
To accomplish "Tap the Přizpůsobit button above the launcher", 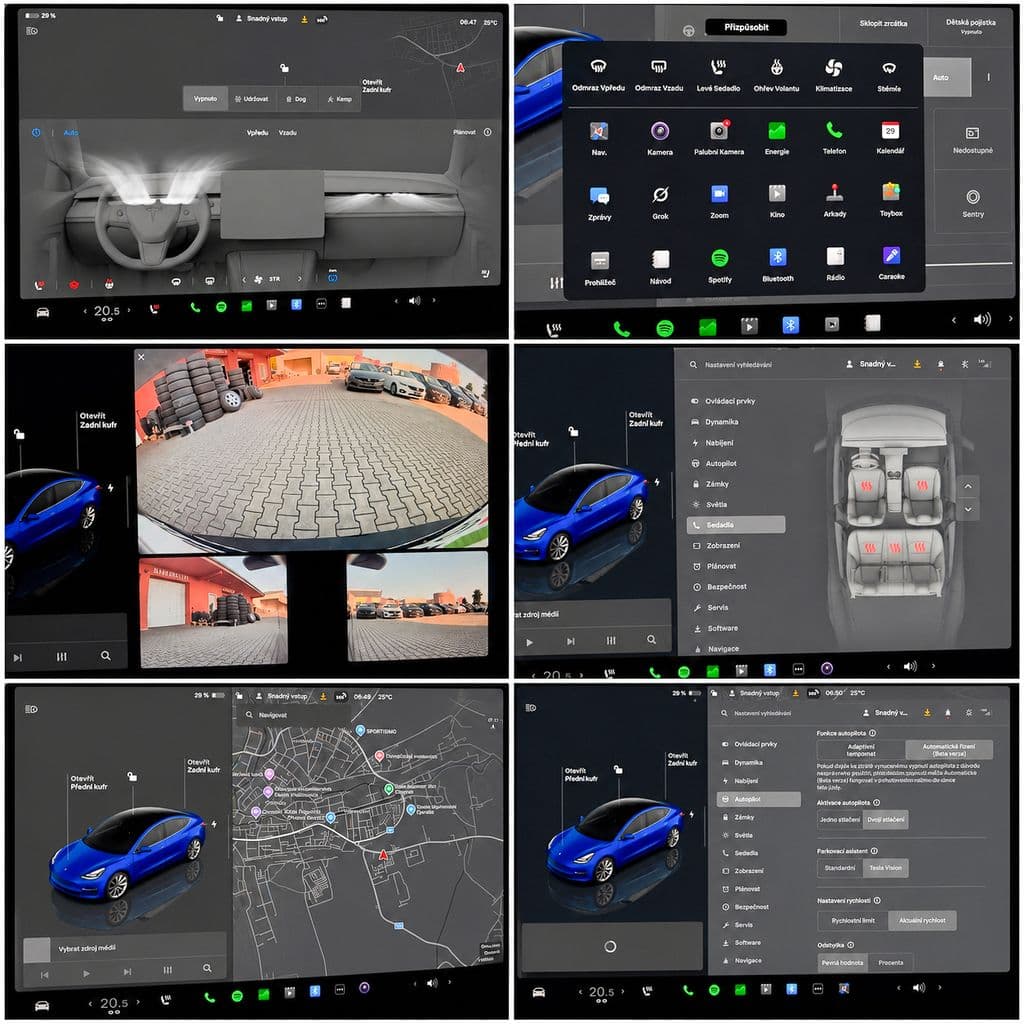I will click(746, 27).
